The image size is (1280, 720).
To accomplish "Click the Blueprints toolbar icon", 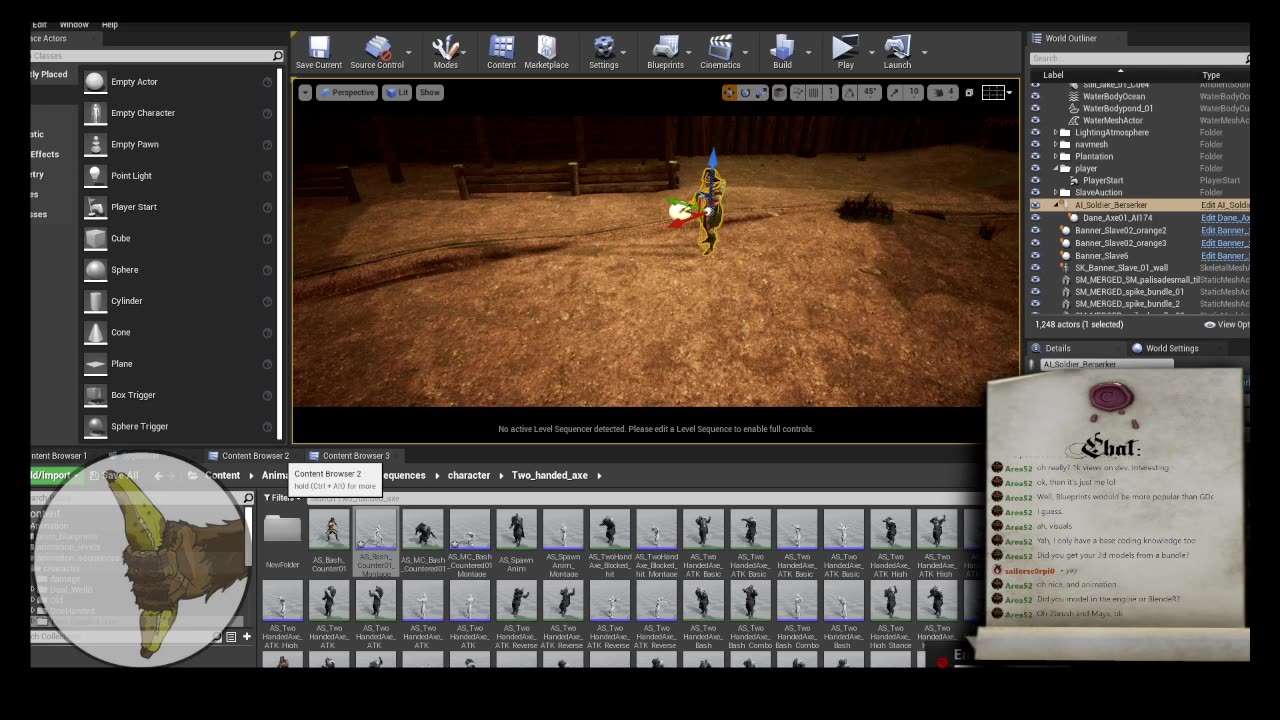I will 665,53.
